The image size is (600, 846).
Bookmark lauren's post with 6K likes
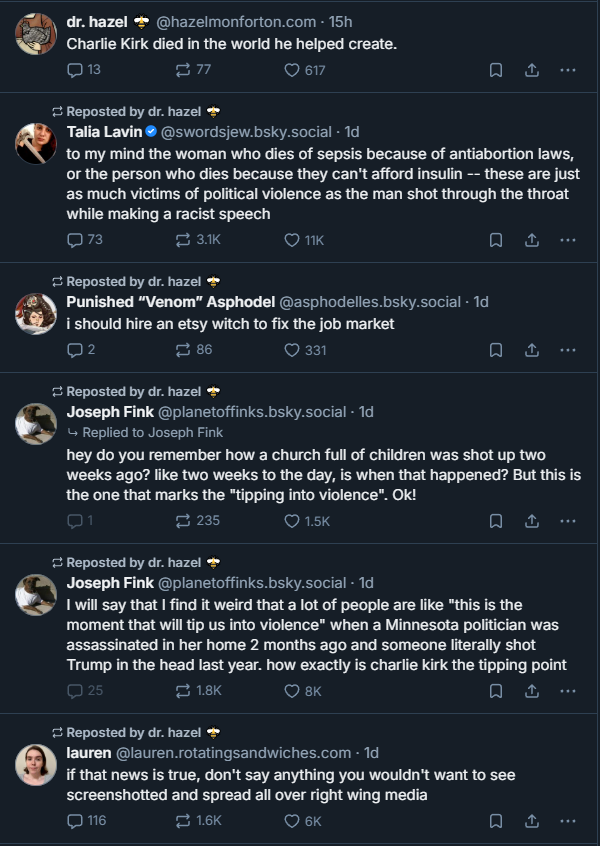(x=496, y=821)
